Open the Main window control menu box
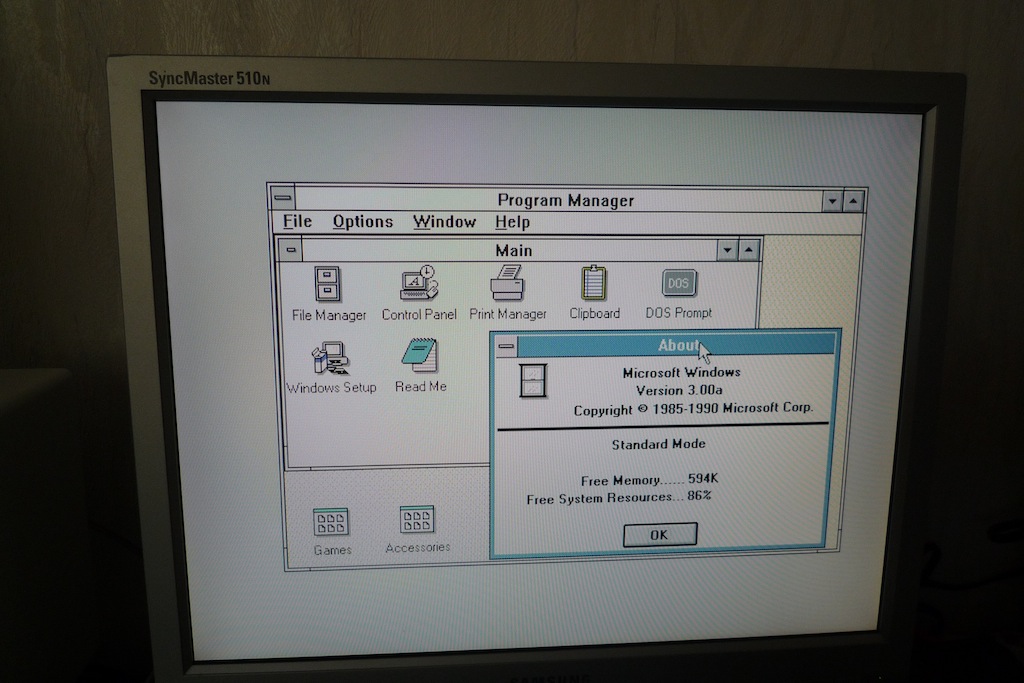Viewport: 1024px width, 683px height. click(290, 250)
